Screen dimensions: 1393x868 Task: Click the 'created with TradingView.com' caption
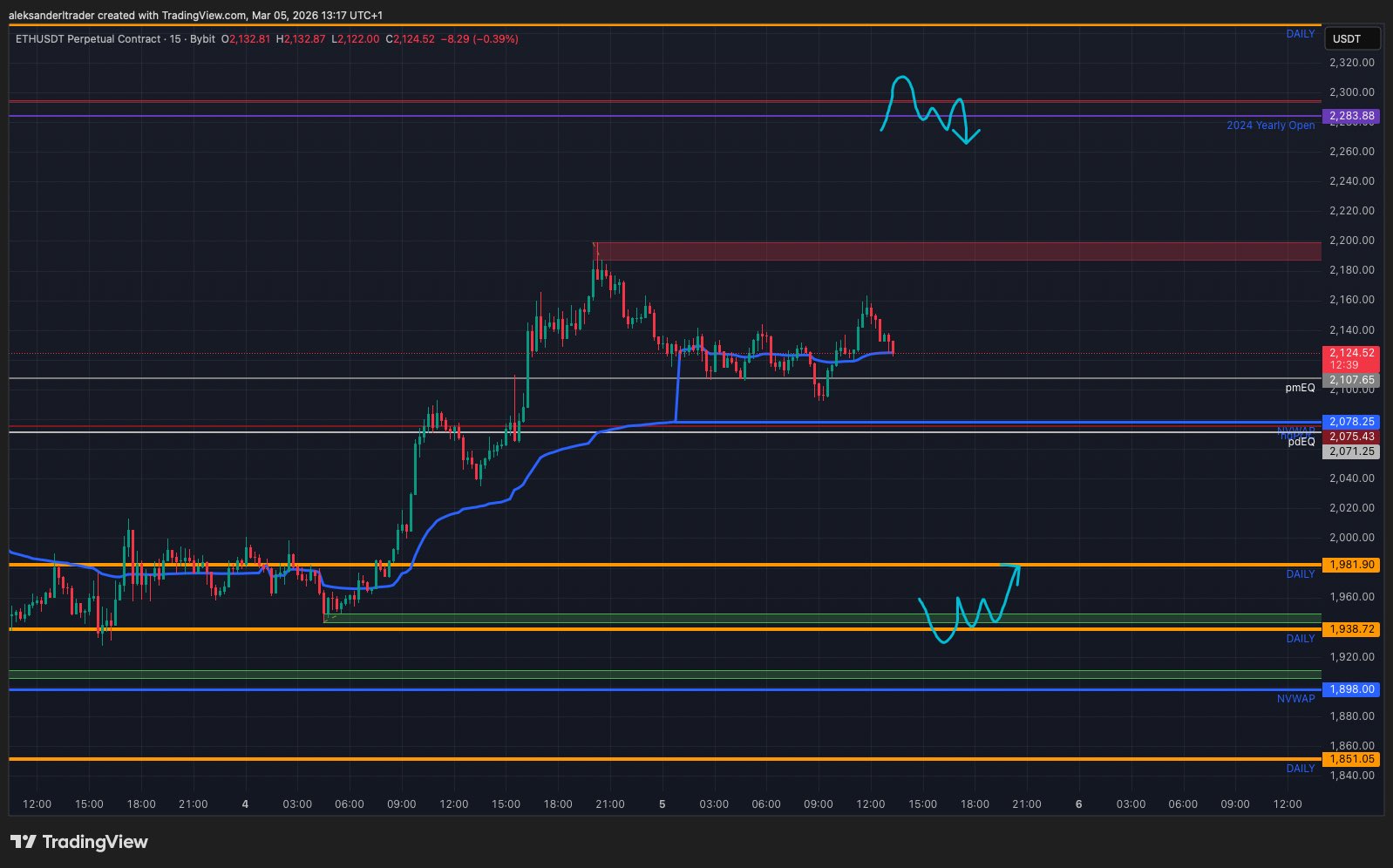[172, 16]
